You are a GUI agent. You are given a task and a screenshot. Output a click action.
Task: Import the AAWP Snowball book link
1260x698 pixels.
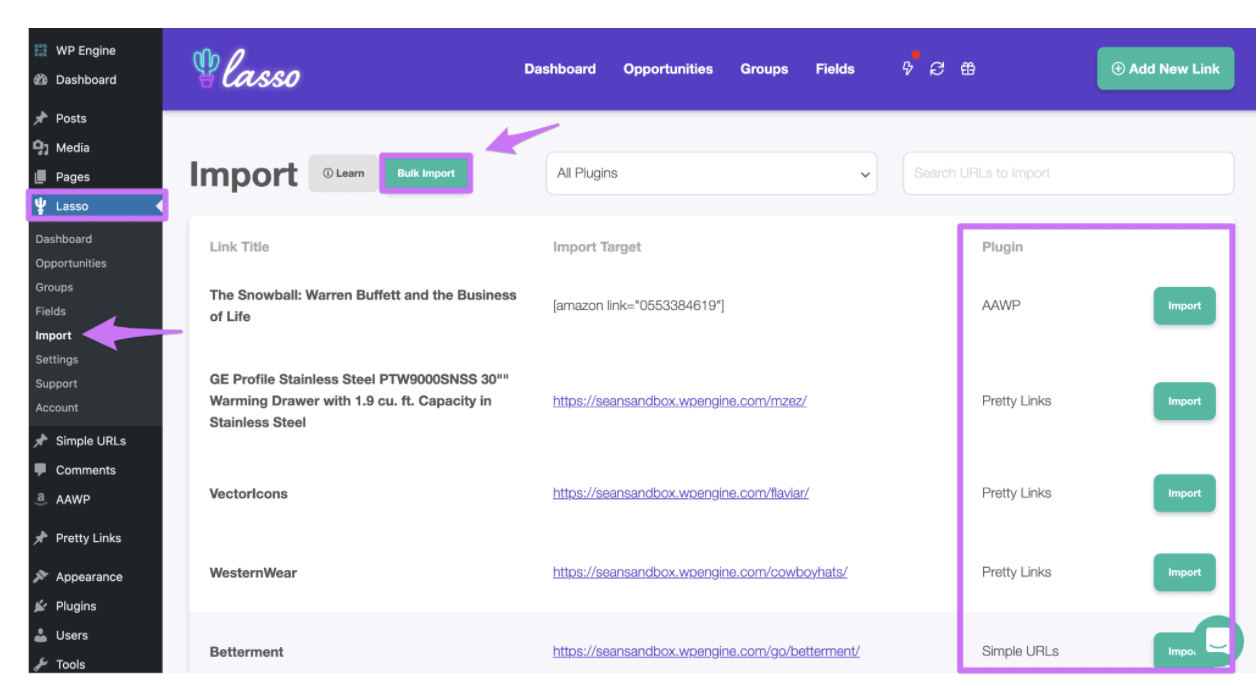pos(1184,306)
